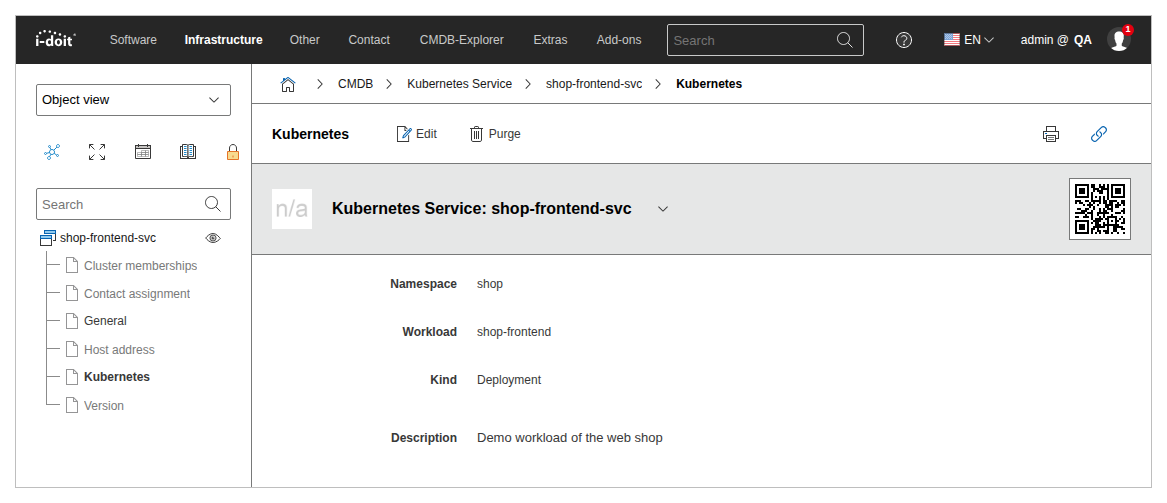
Task: Click the Kind value "Deployment"
Action: (509, 379)
